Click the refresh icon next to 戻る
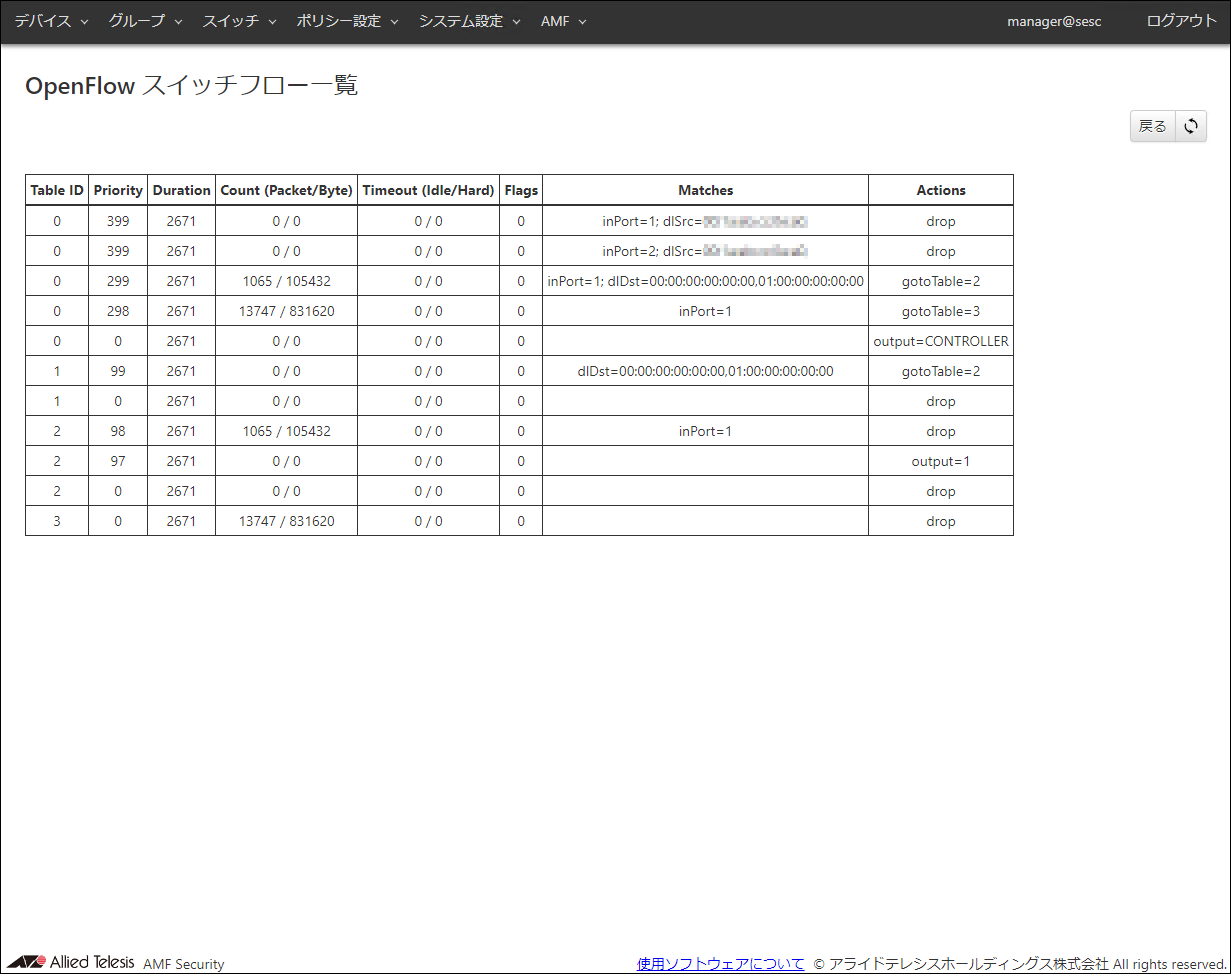The height and width of the screenshot is (974, 1231). click(1191, 125)
